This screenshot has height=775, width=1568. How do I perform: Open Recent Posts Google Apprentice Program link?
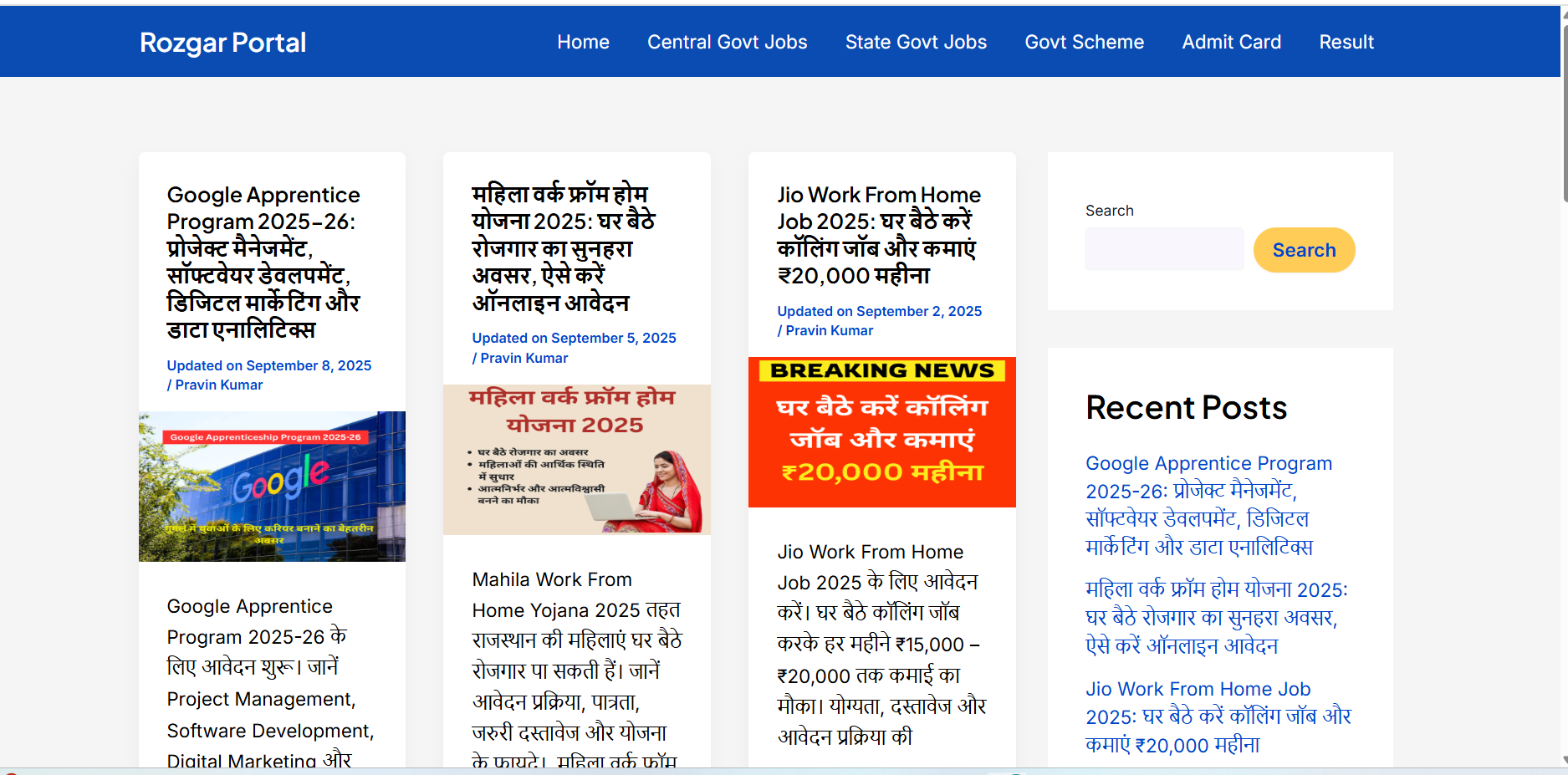point(1209,505)
